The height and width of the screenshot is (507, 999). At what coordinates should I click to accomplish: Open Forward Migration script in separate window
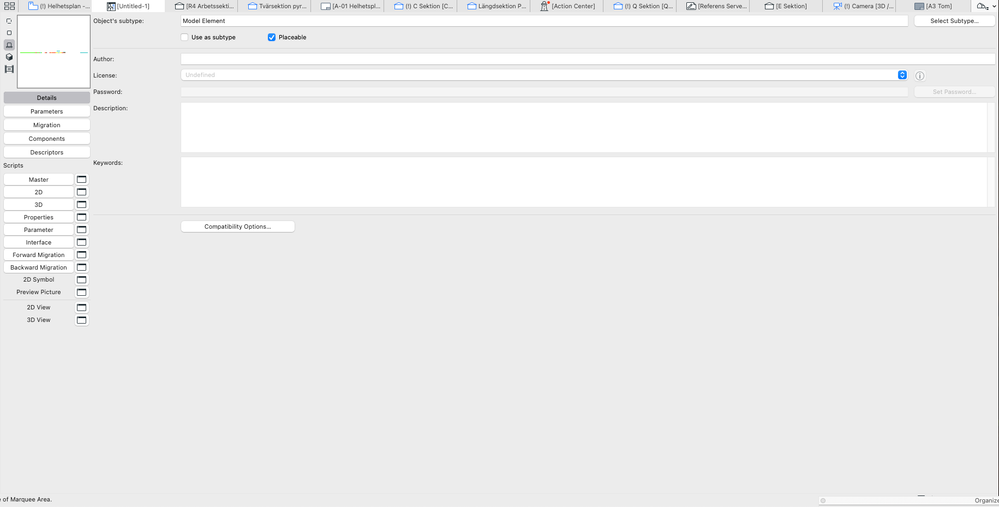point(82,255)
